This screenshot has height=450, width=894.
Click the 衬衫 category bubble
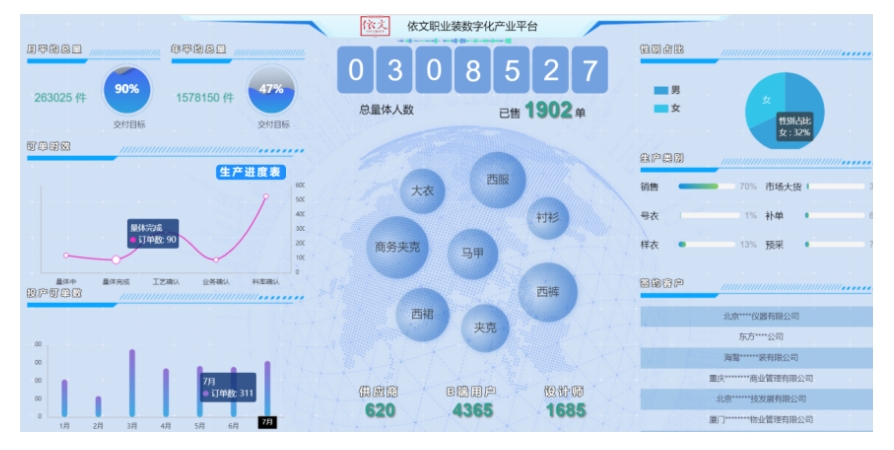[548, 217]
